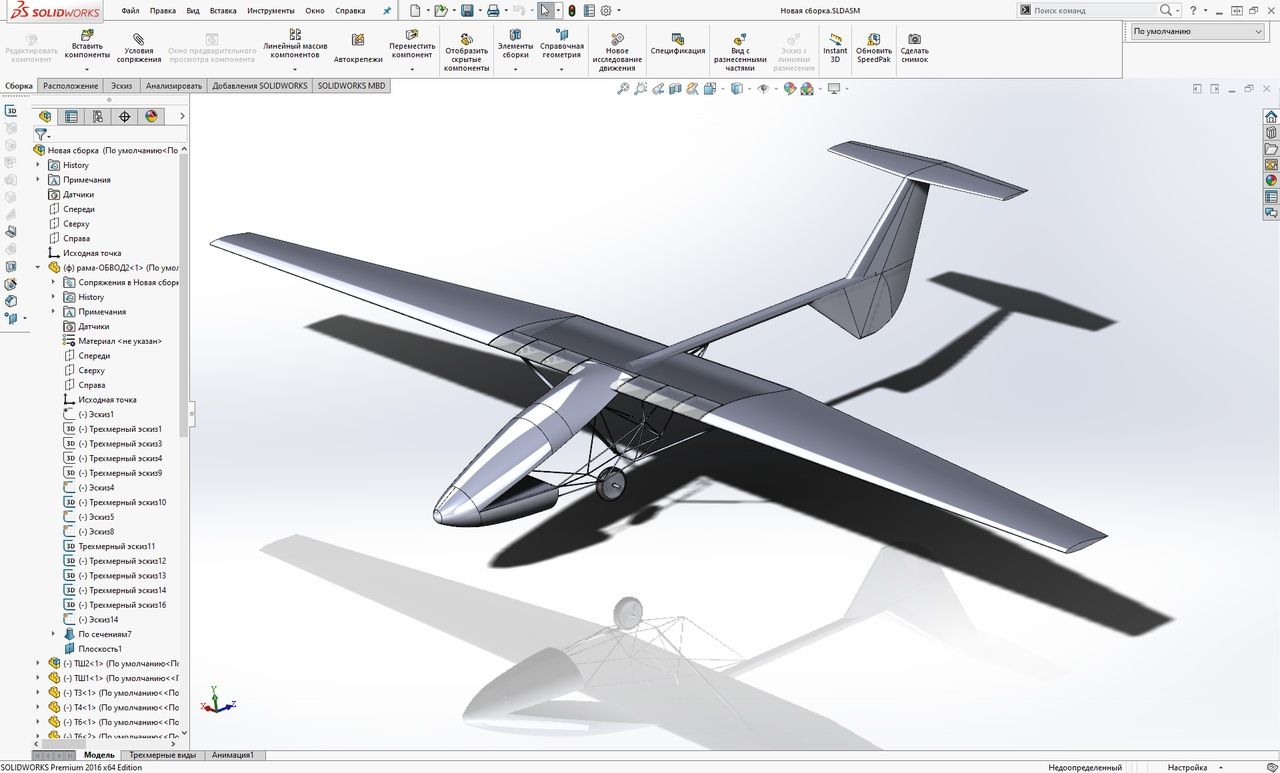Click the Спецификация bill of materials icon

(677, 38)
